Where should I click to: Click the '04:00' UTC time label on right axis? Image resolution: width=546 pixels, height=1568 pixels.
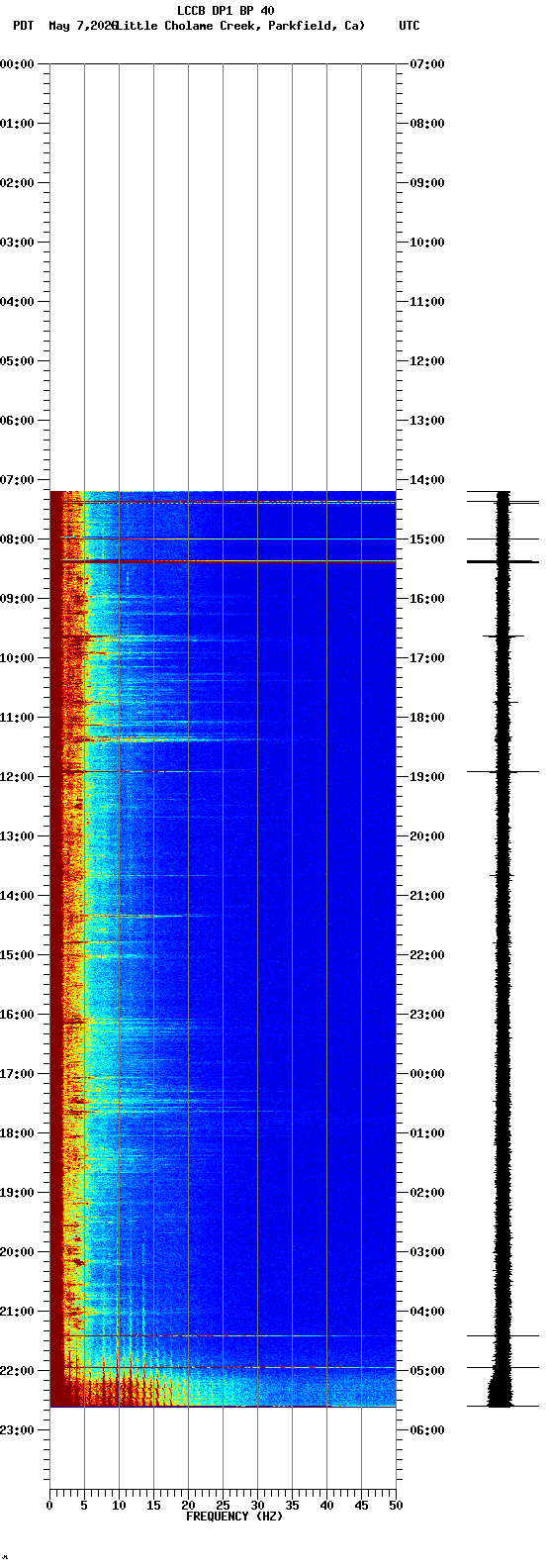tap(427, 1312)
